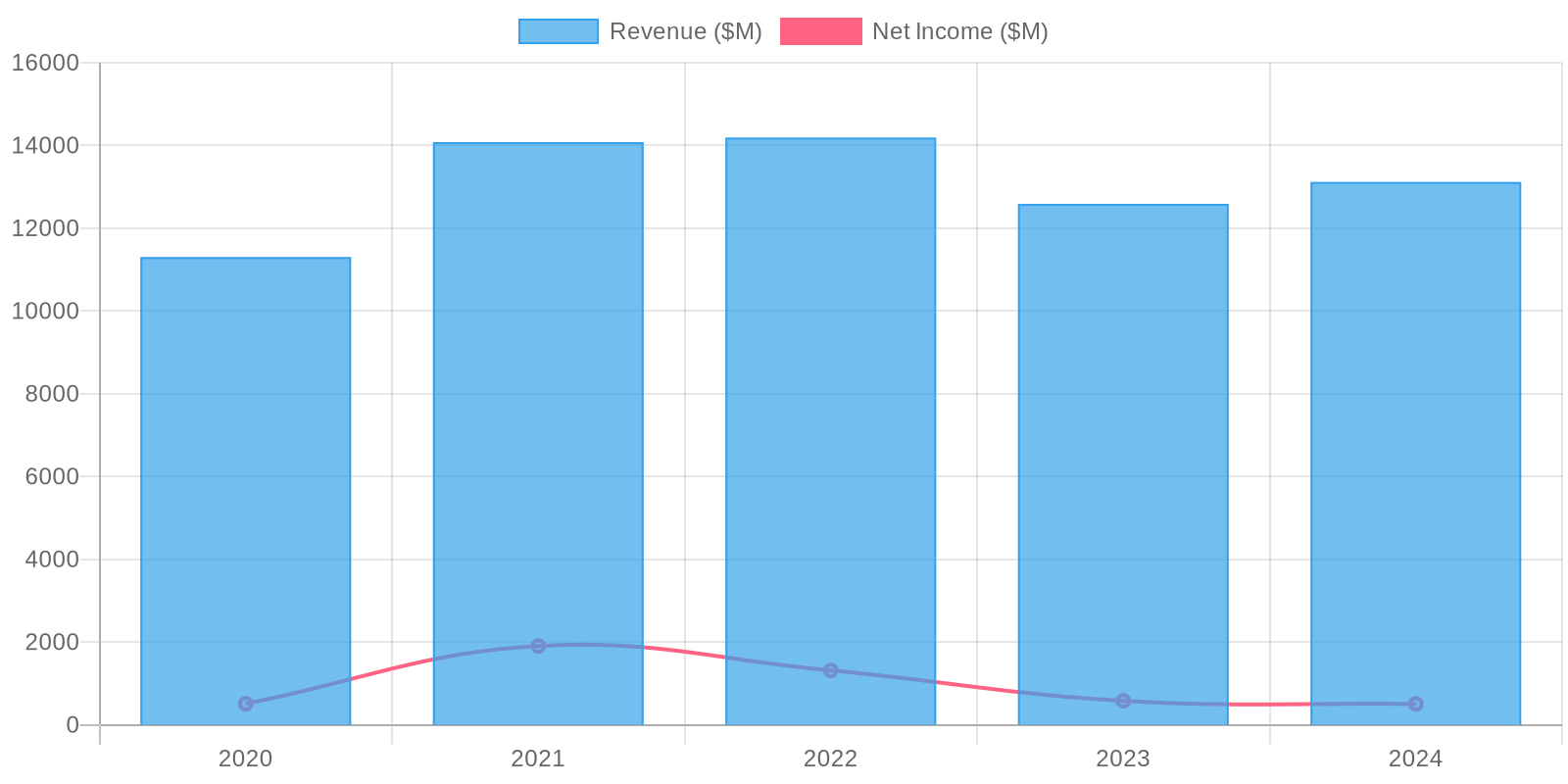Click the 0 y-axis label

click(x=73, y=725)
